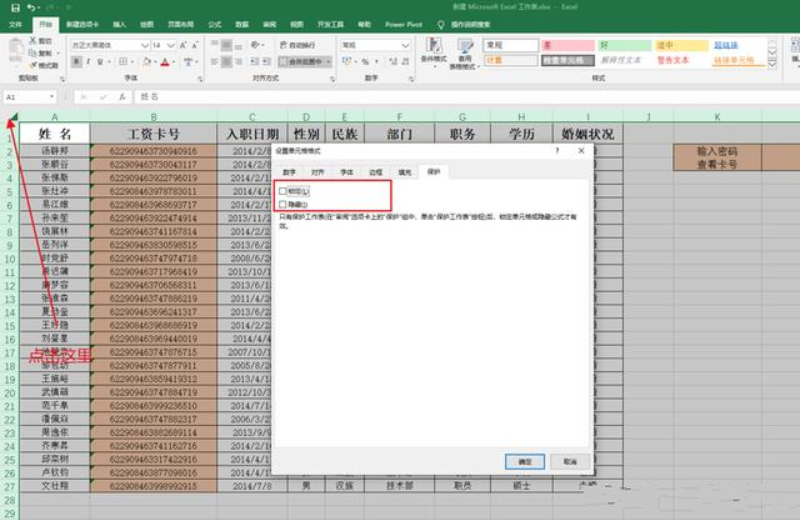Increase font size with the larger A icon
This screenshot has width=801, height=520.
[183, 45]
